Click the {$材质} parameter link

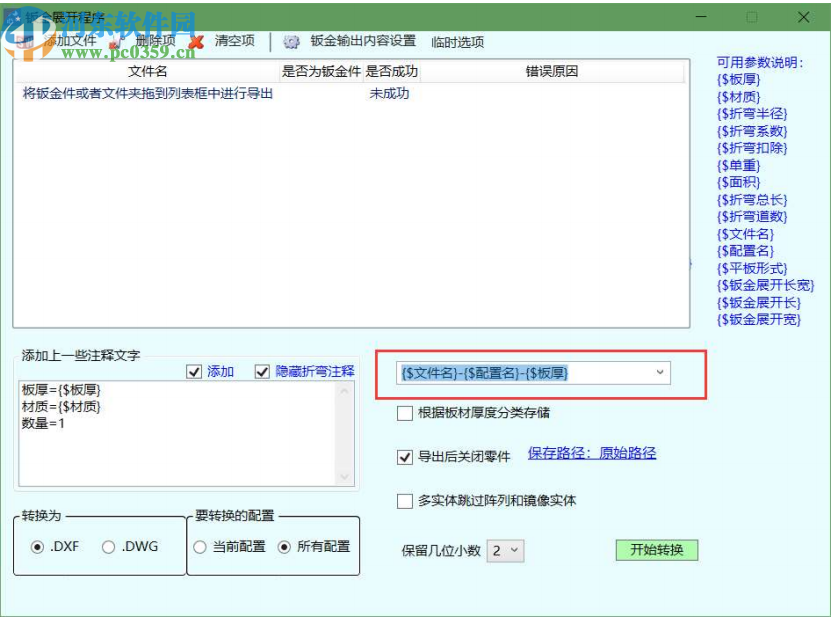[x=739, y=97]
